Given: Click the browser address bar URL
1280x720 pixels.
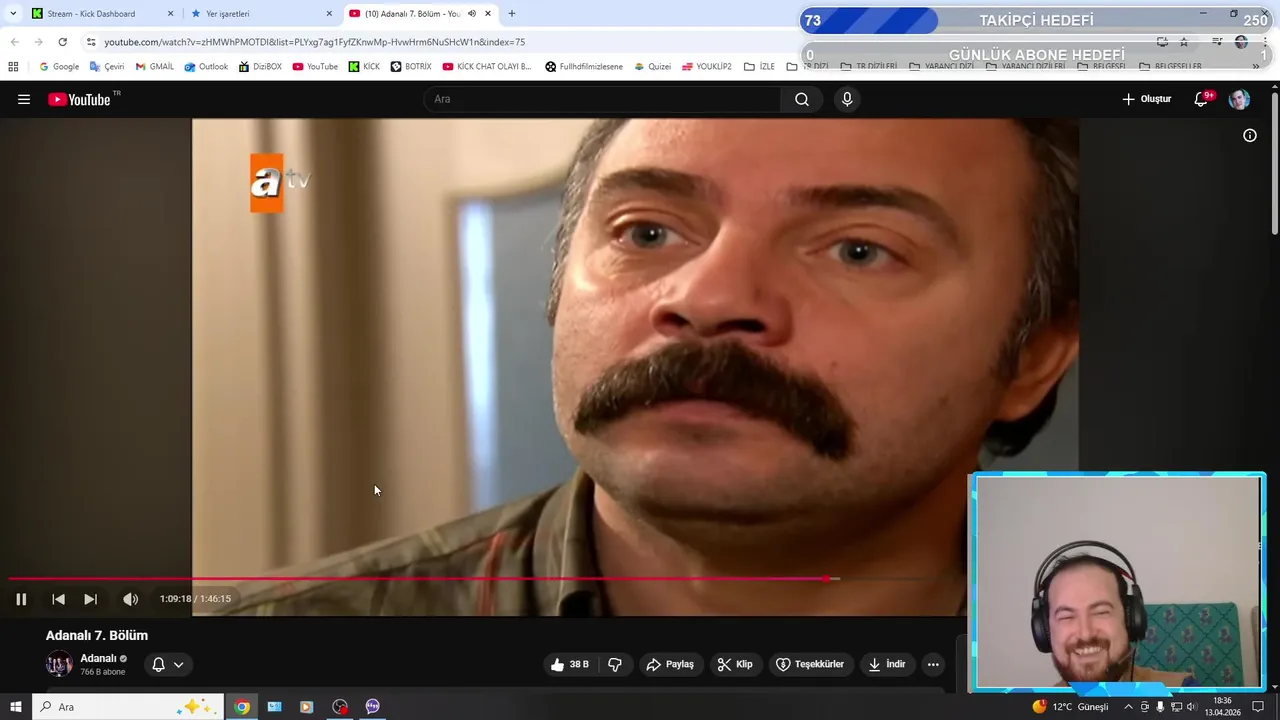Looking at the screenshot, I should point(315,42).
